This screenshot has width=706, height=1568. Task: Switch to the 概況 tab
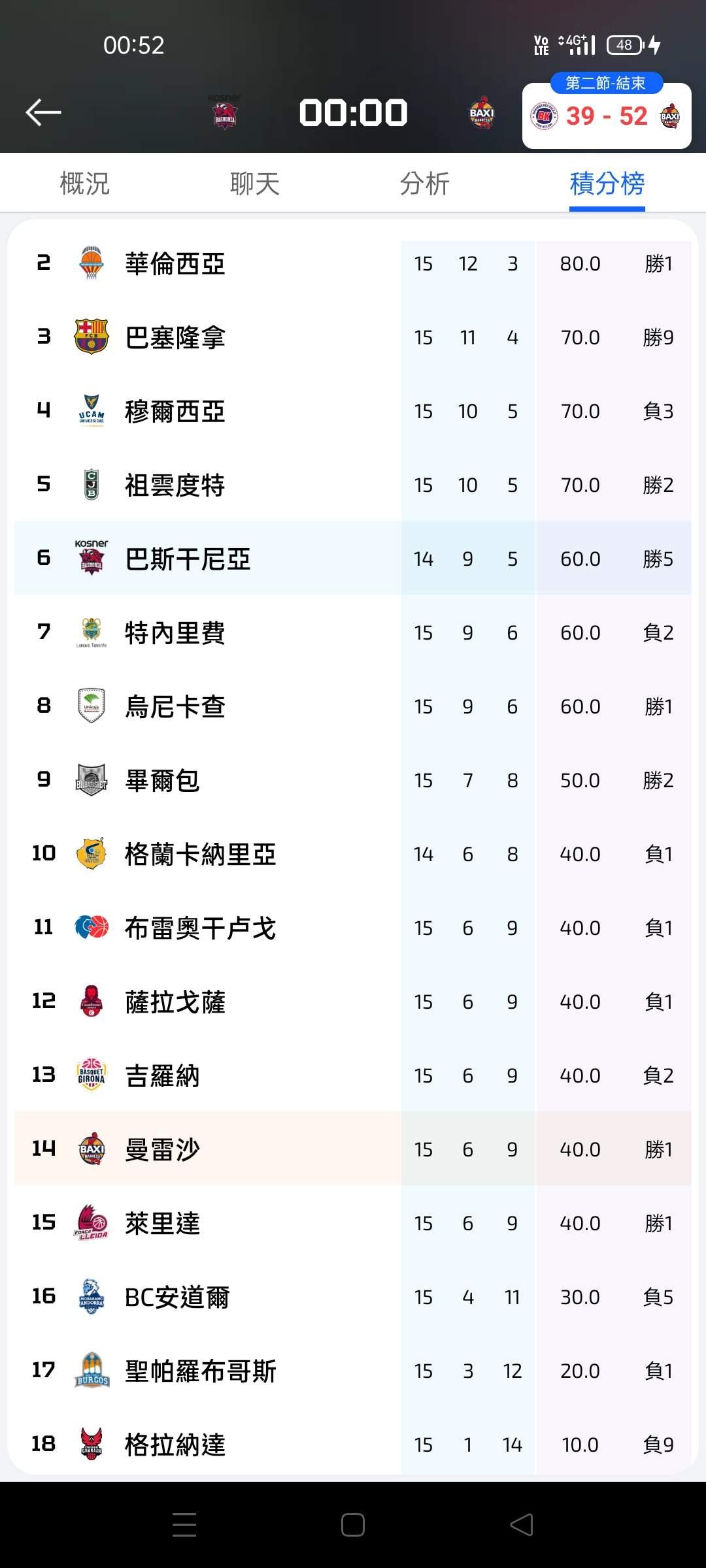(x=84, y=184)
